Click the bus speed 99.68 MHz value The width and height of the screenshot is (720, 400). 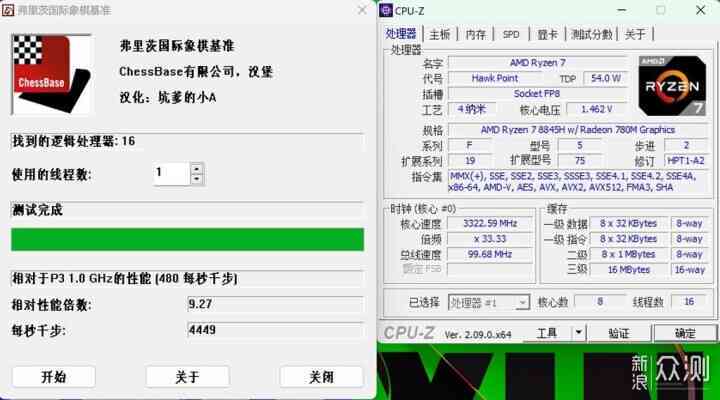click(490, 254)
